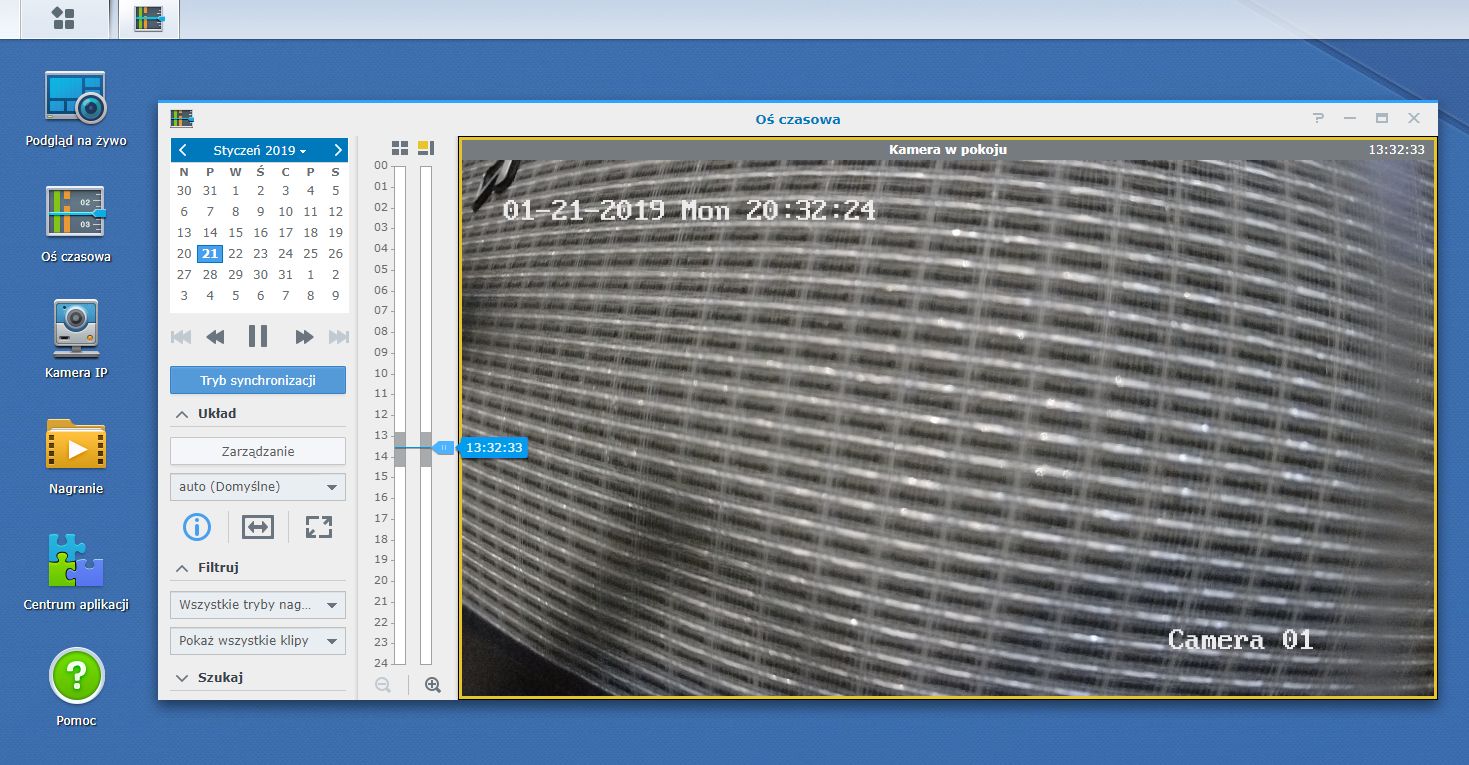Screen dimensions: 1469x765
Task: Select the yellow layout icon above the timeline
Action: click(426, 148)
